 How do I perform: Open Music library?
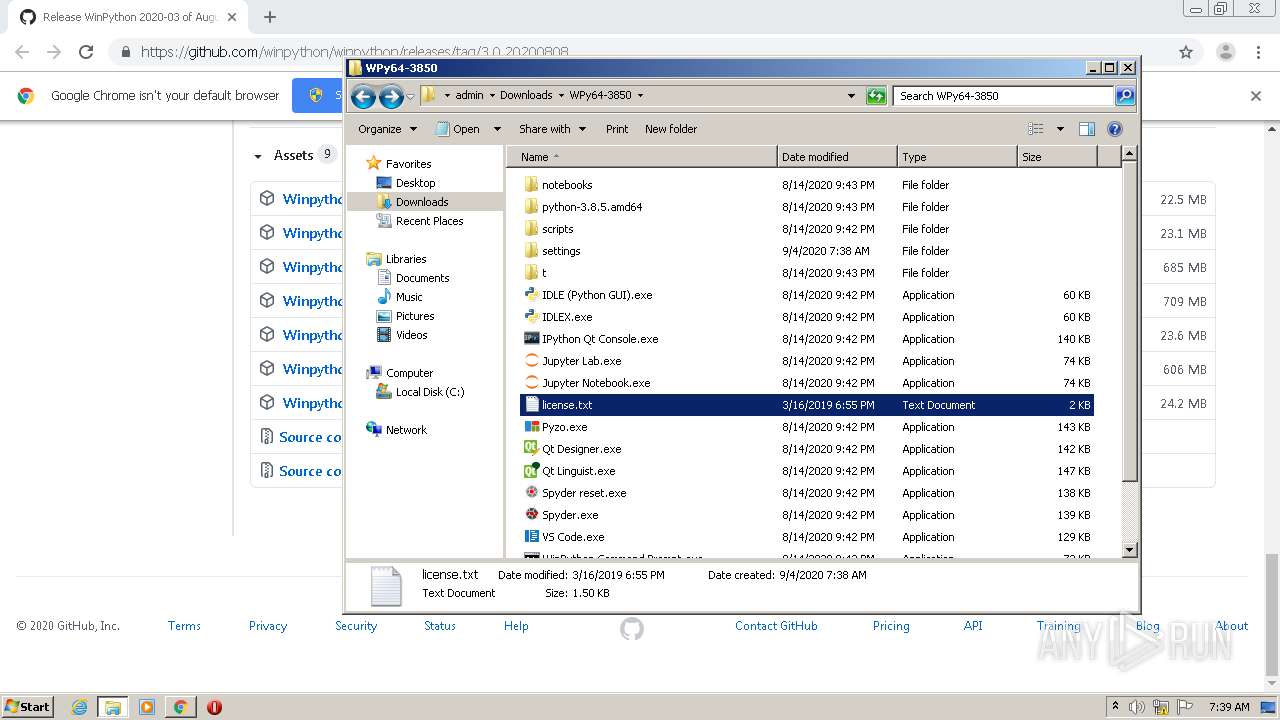point(399,297)
